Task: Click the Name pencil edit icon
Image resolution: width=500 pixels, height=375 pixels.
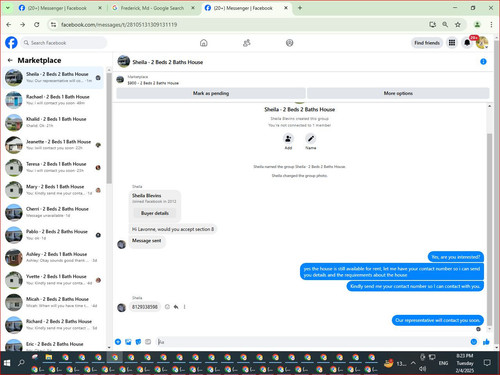Action: (x=311, y=139)
